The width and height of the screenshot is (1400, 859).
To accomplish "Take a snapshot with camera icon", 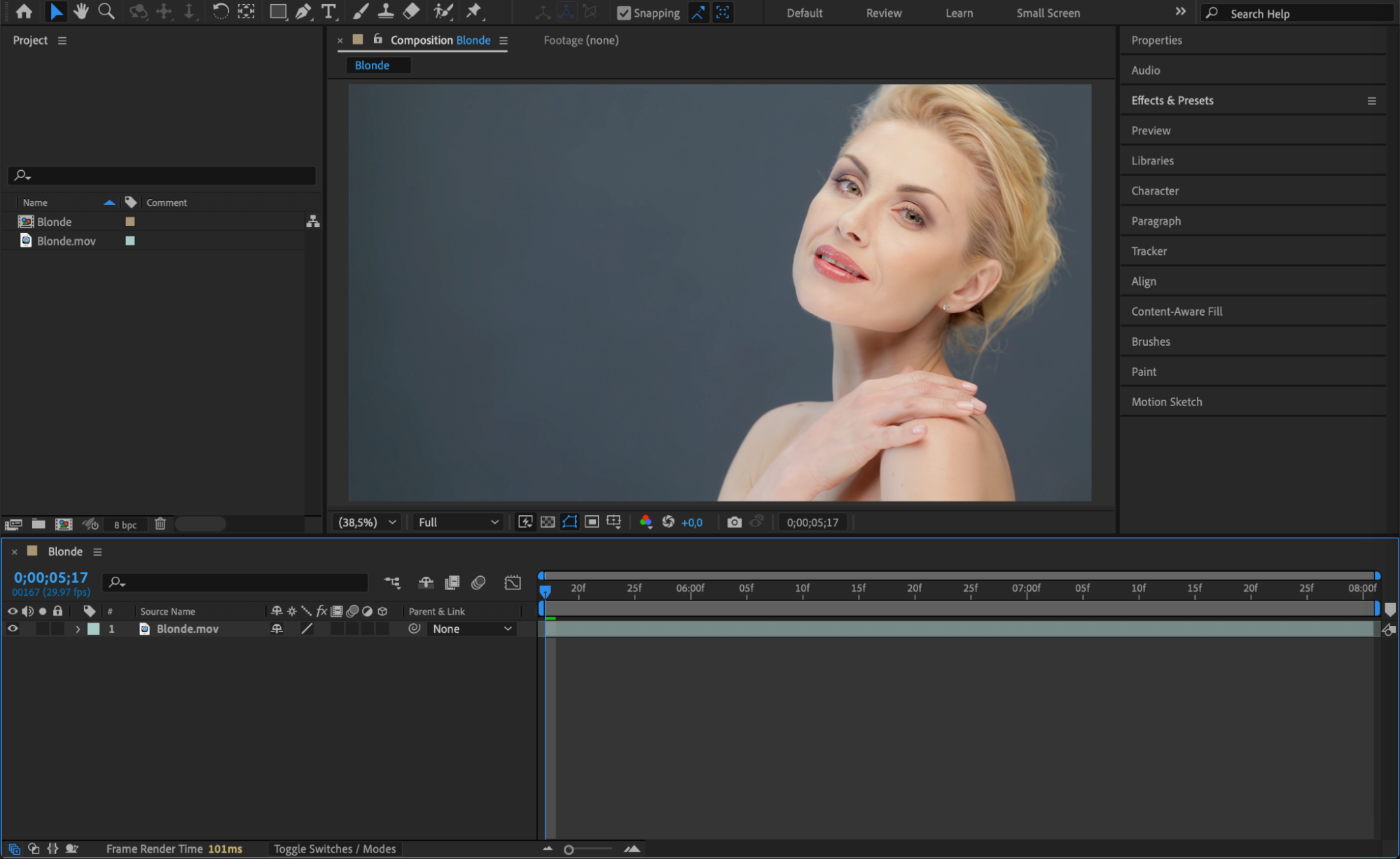I will tap(734, 522).
